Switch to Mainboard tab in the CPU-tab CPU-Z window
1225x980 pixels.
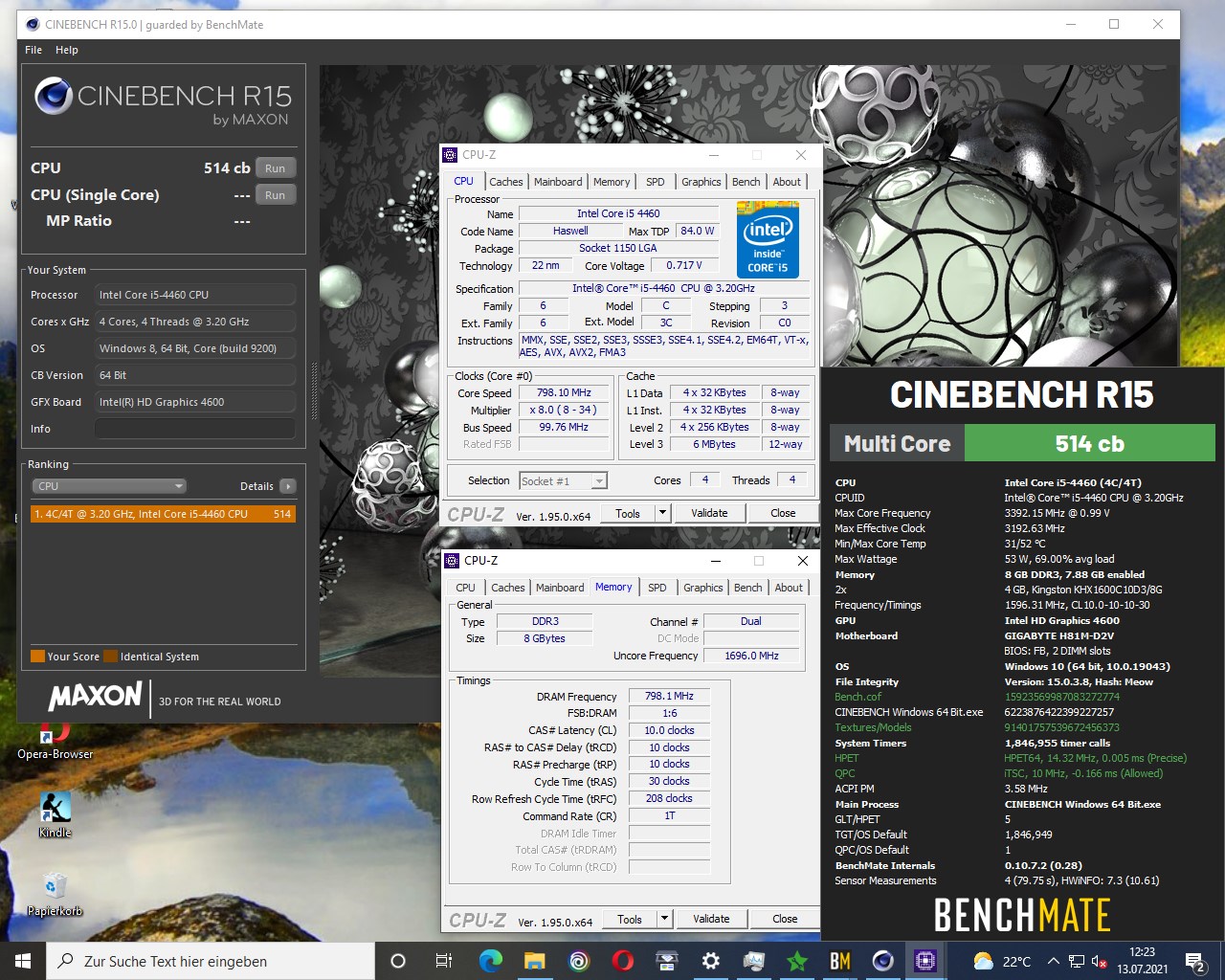[558, 182]
